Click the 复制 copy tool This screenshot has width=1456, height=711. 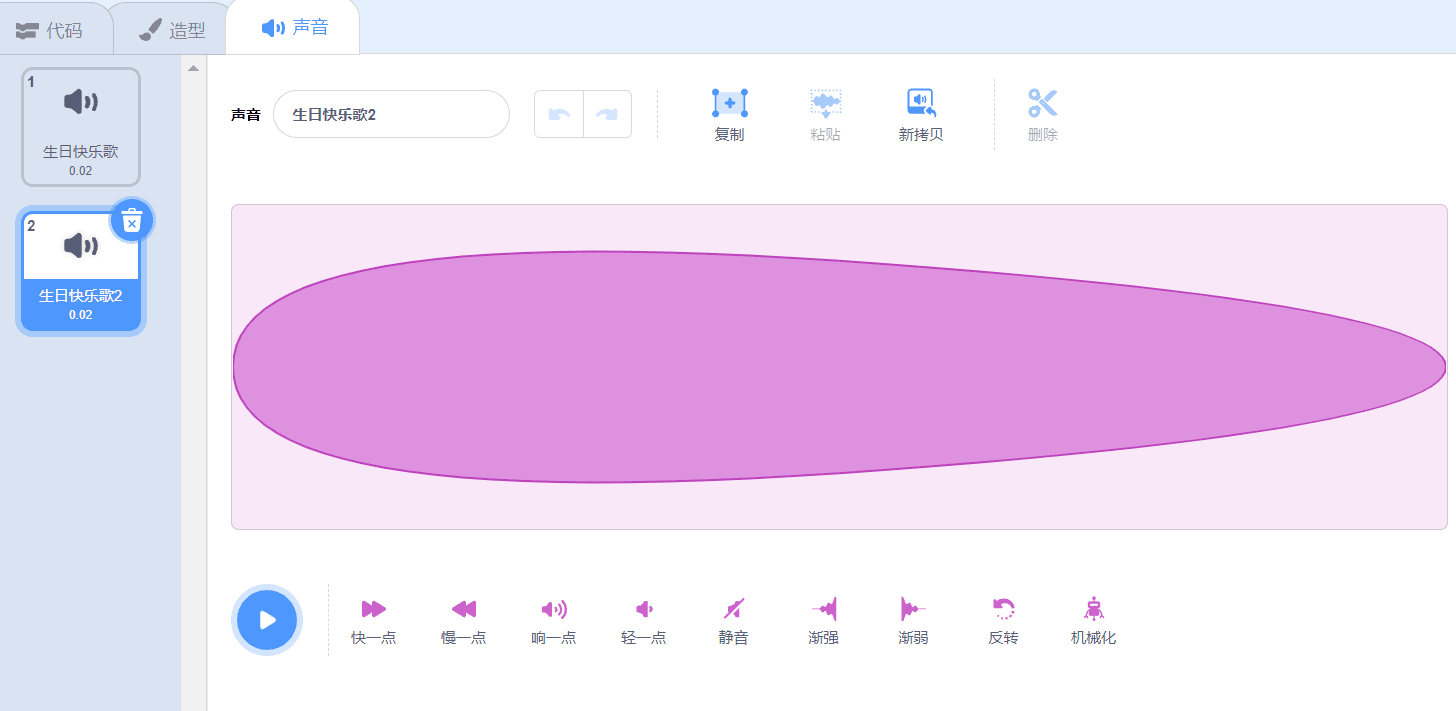tap(729, 104)
